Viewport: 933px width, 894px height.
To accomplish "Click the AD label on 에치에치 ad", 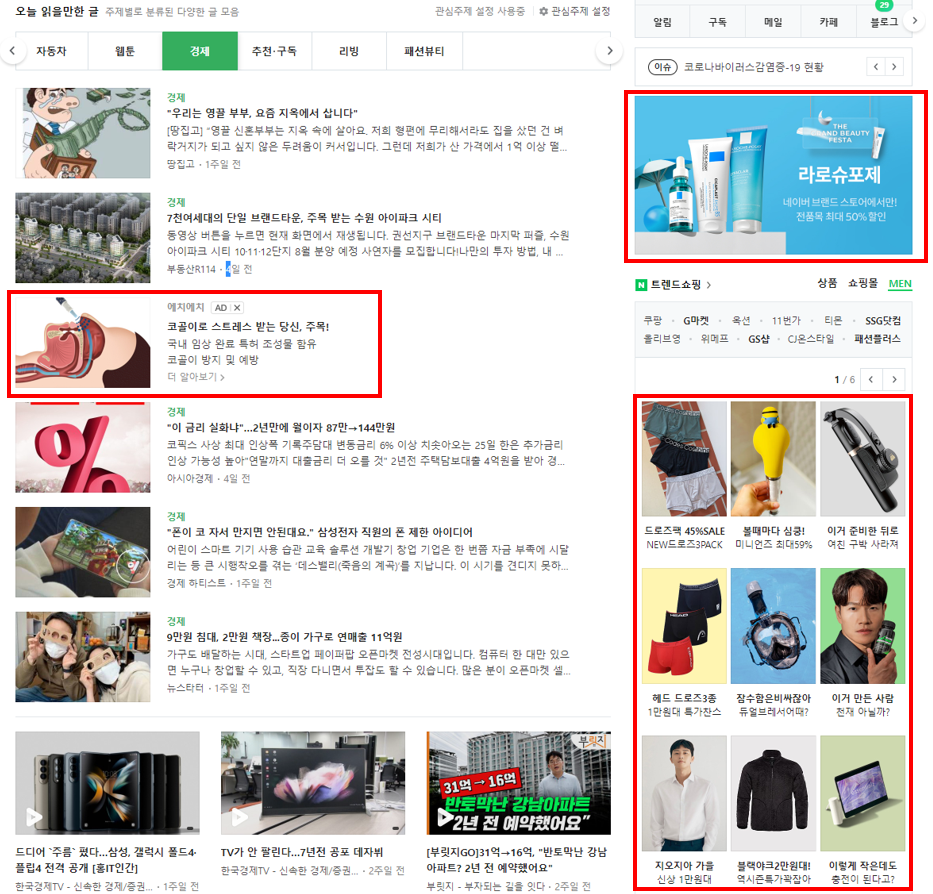I will click(221, 308).
